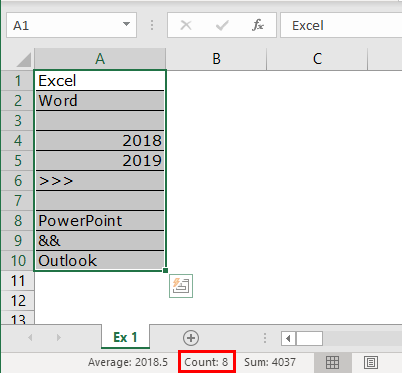Select row 10 header
Screen dimensions: 402x373
click(18, 261)
